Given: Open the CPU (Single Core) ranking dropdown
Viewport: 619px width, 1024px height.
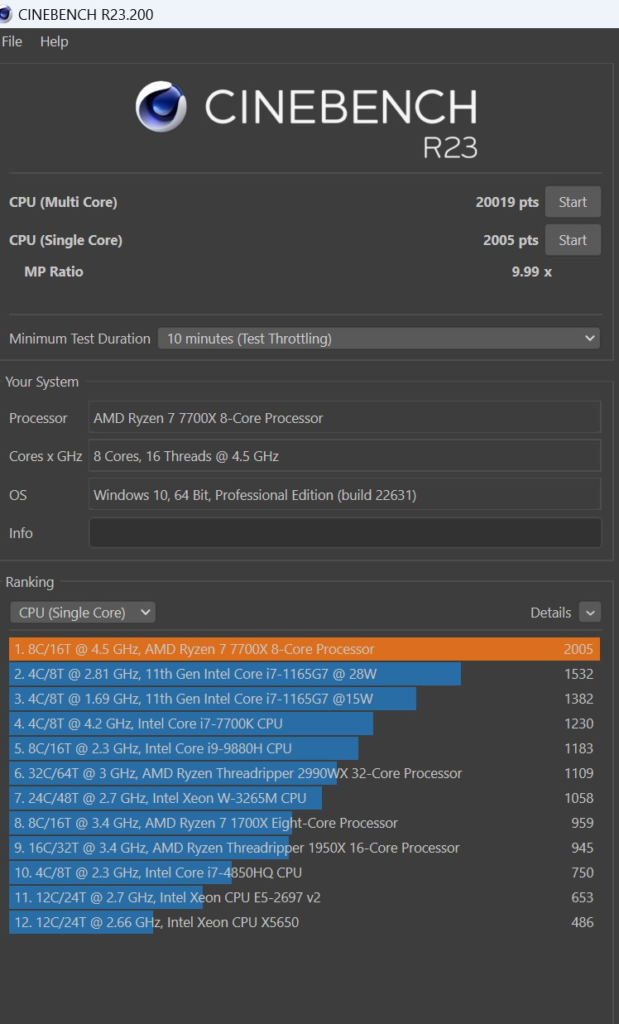Looking at the screenshot, I should click(x=82, y=613).
